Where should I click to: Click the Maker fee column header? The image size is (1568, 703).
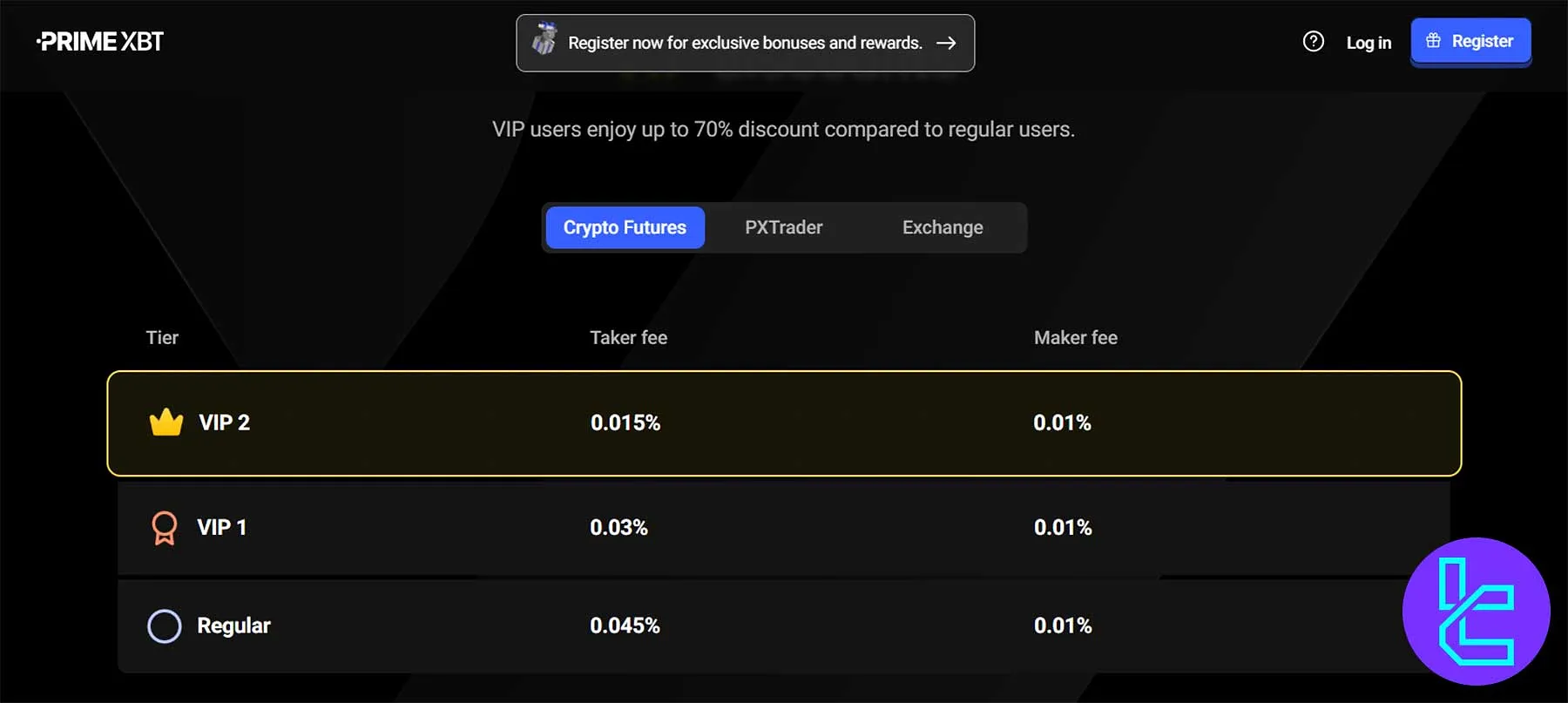click(1075, 337)
